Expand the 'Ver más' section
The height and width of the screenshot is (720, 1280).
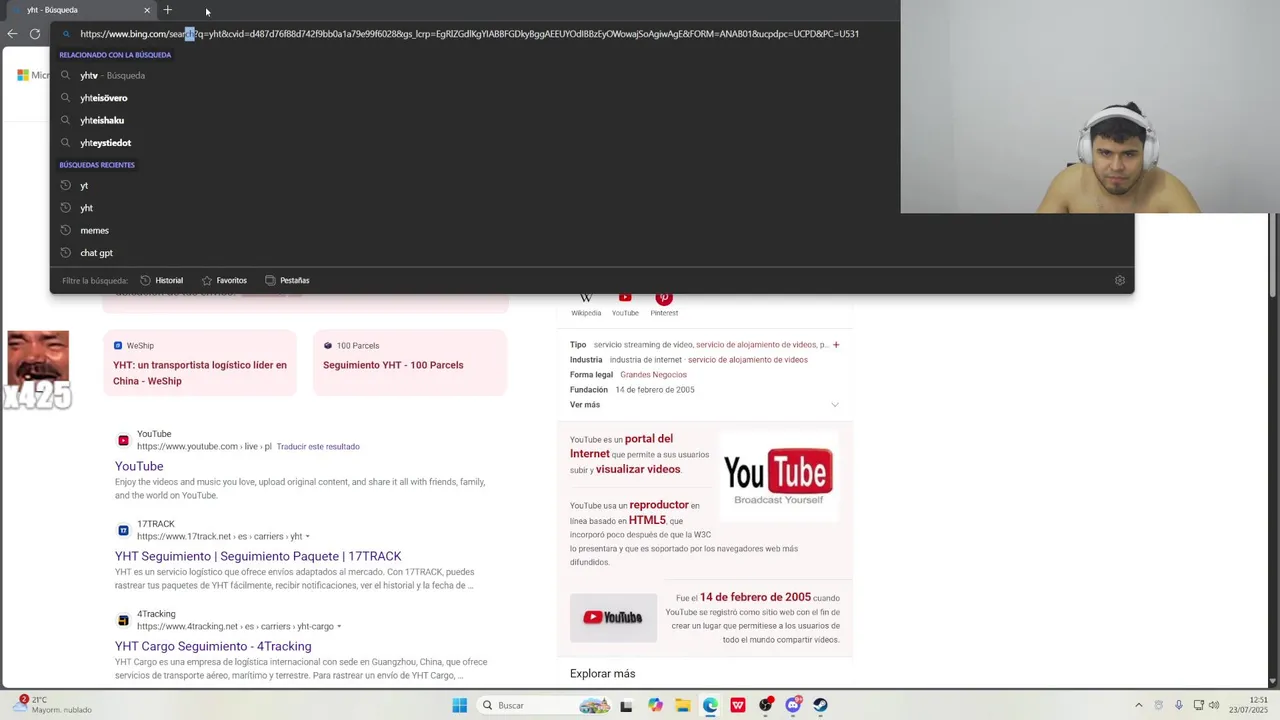point(704,405)
